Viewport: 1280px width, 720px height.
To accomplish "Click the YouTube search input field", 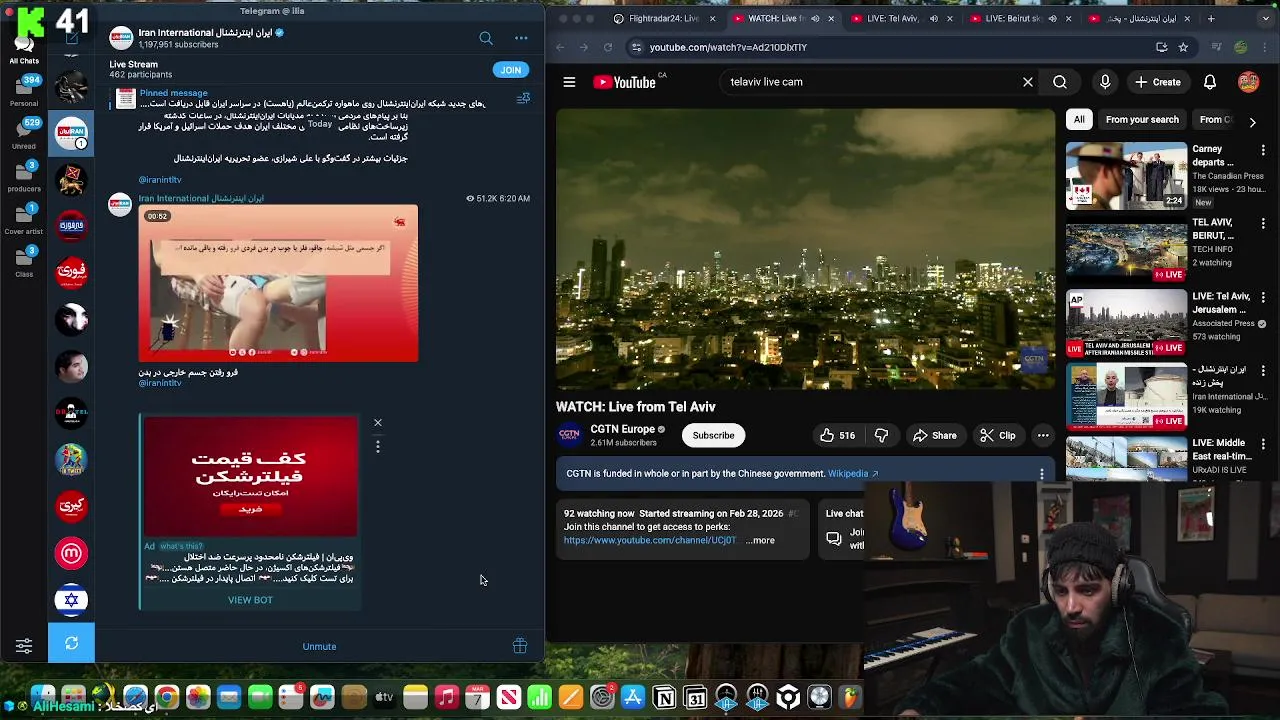I will [870, 82].
